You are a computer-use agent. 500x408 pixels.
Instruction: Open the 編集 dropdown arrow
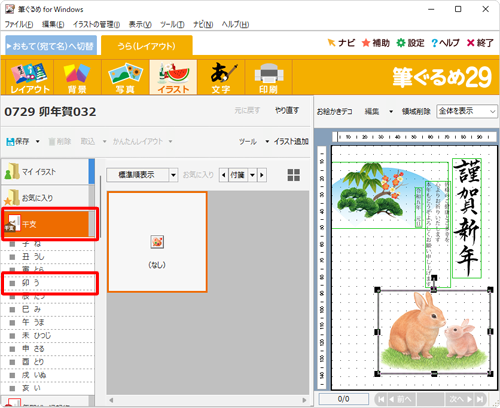coord(391,111)
